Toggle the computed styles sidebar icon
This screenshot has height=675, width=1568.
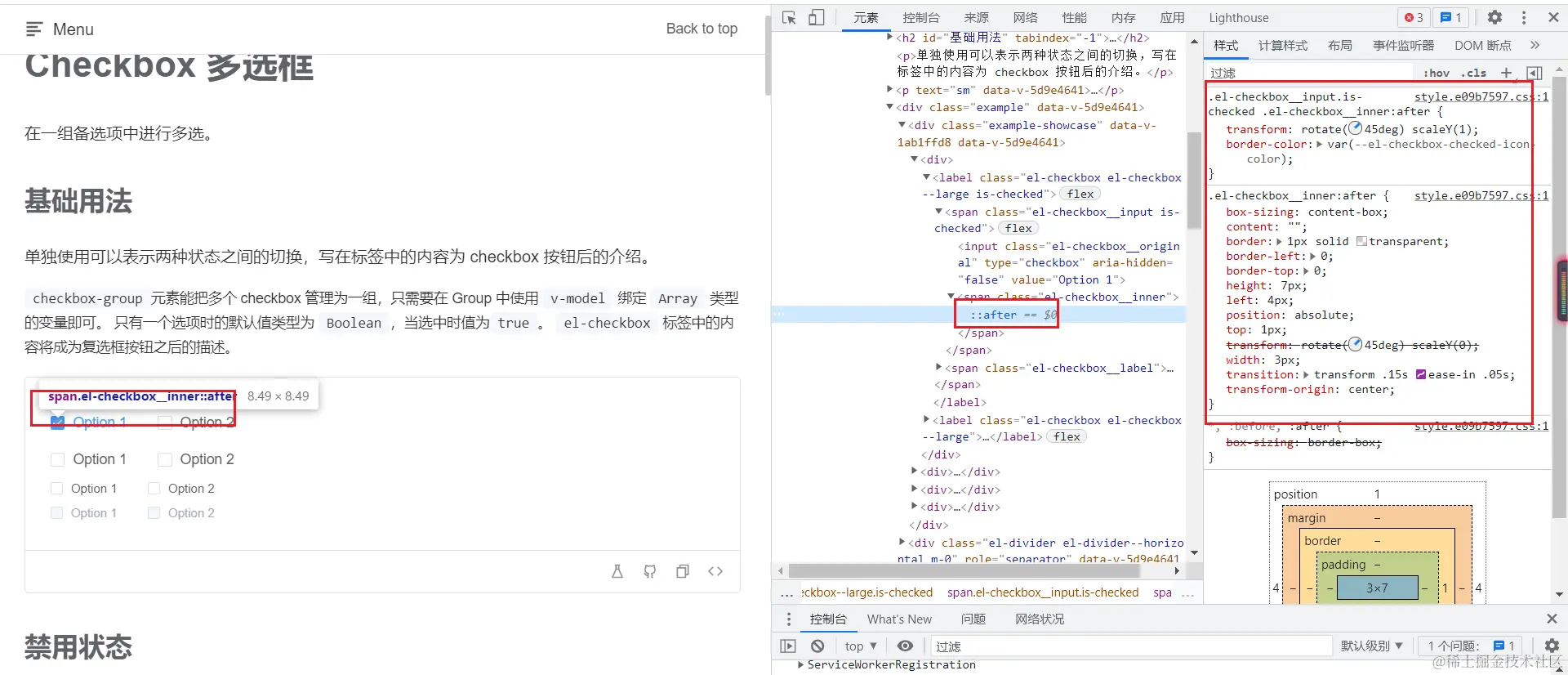(x=1534, y=73)
